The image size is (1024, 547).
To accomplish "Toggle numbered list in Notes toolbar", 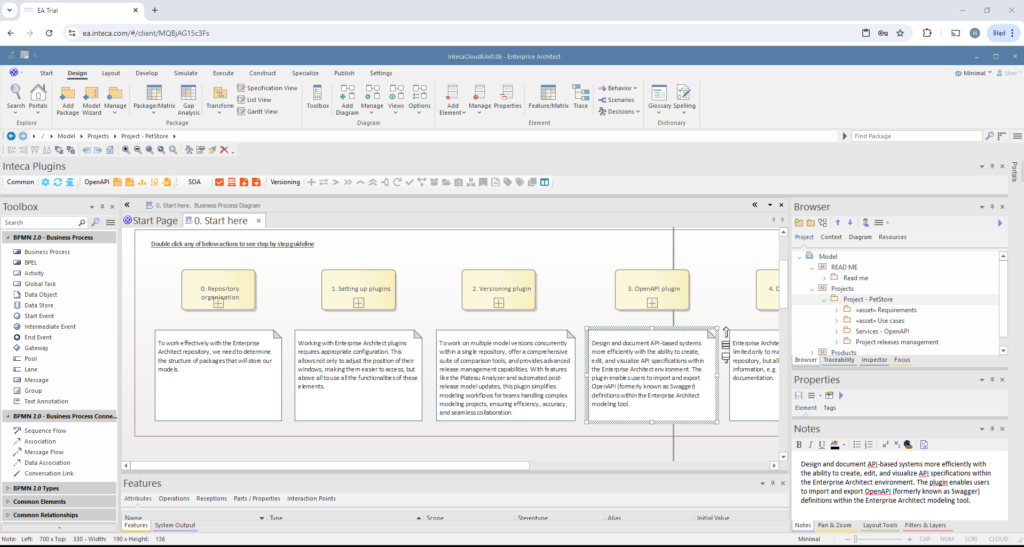I will (869, 445).
